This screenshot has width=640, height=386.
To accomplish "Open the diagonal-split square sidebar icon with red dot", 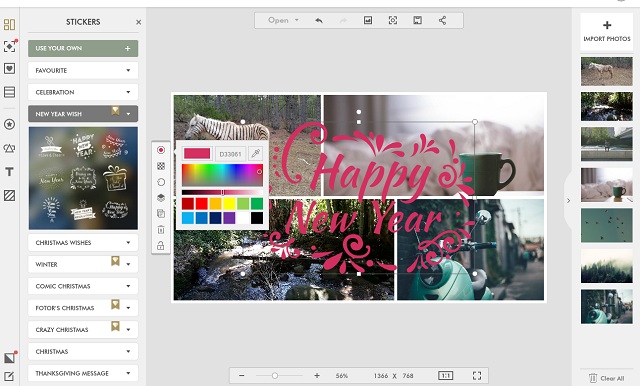I will [9, 358].
